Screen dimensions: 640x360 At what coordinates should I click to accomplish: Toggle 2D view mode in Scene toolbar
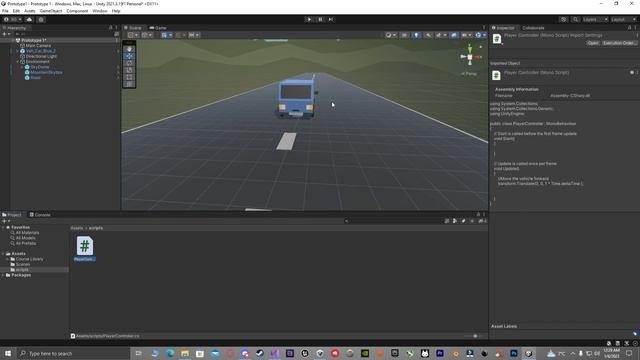click(404, 35)
